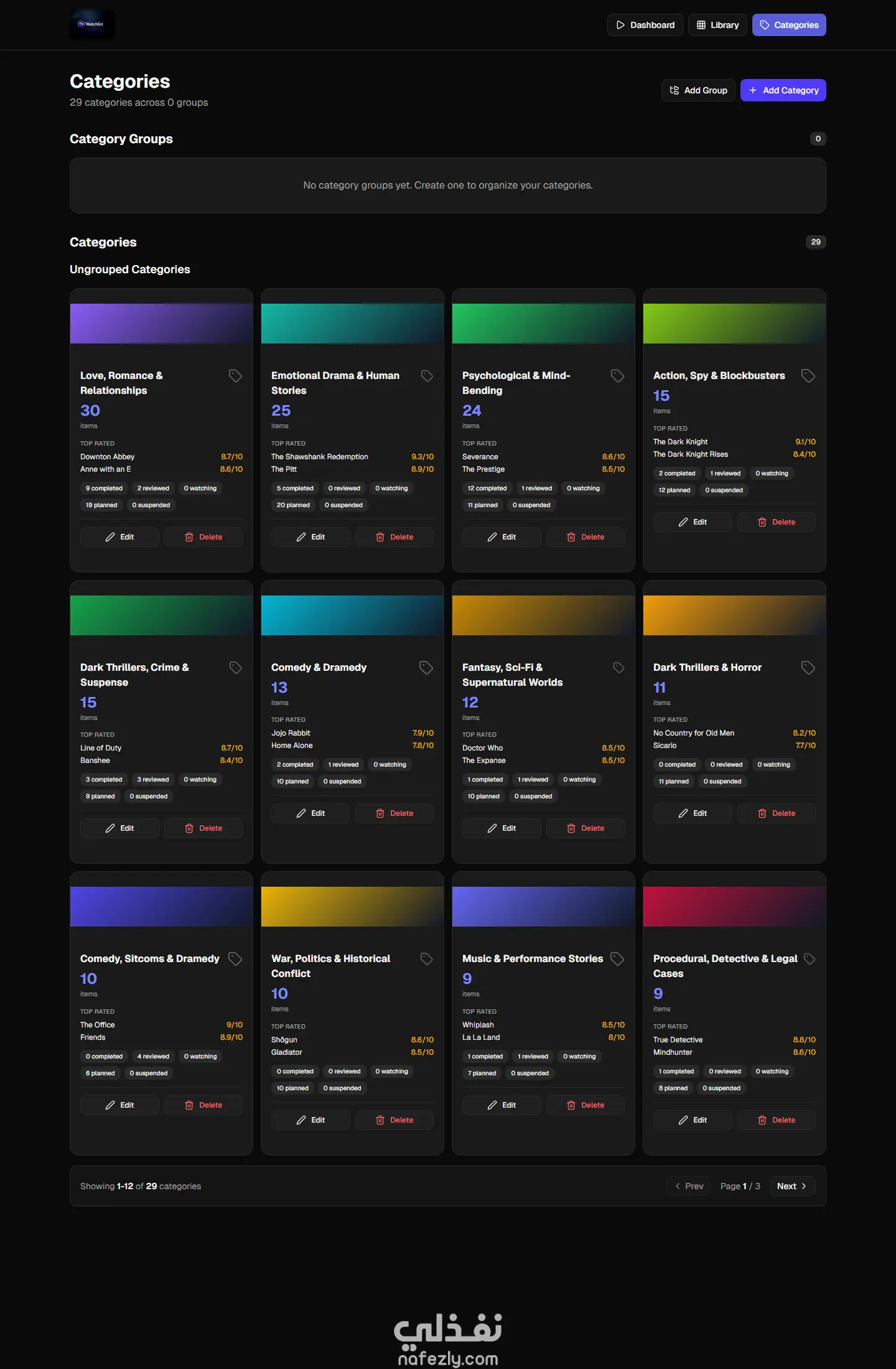Image resolution: width=896 pixels, height=1369 pixels.
Task: Click the Watchlist logo in header
Action: tap(91, 24)
